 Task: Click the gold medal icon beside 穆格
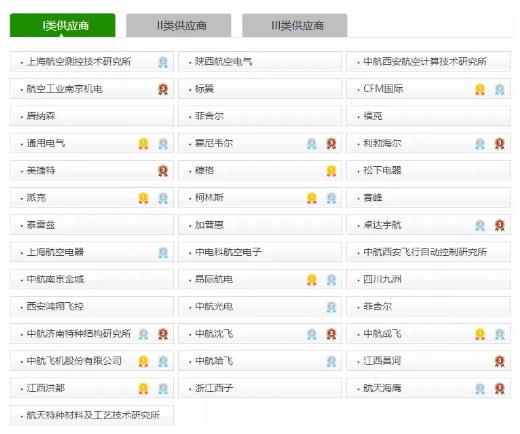pyautogui.click(x=331, y=171)
